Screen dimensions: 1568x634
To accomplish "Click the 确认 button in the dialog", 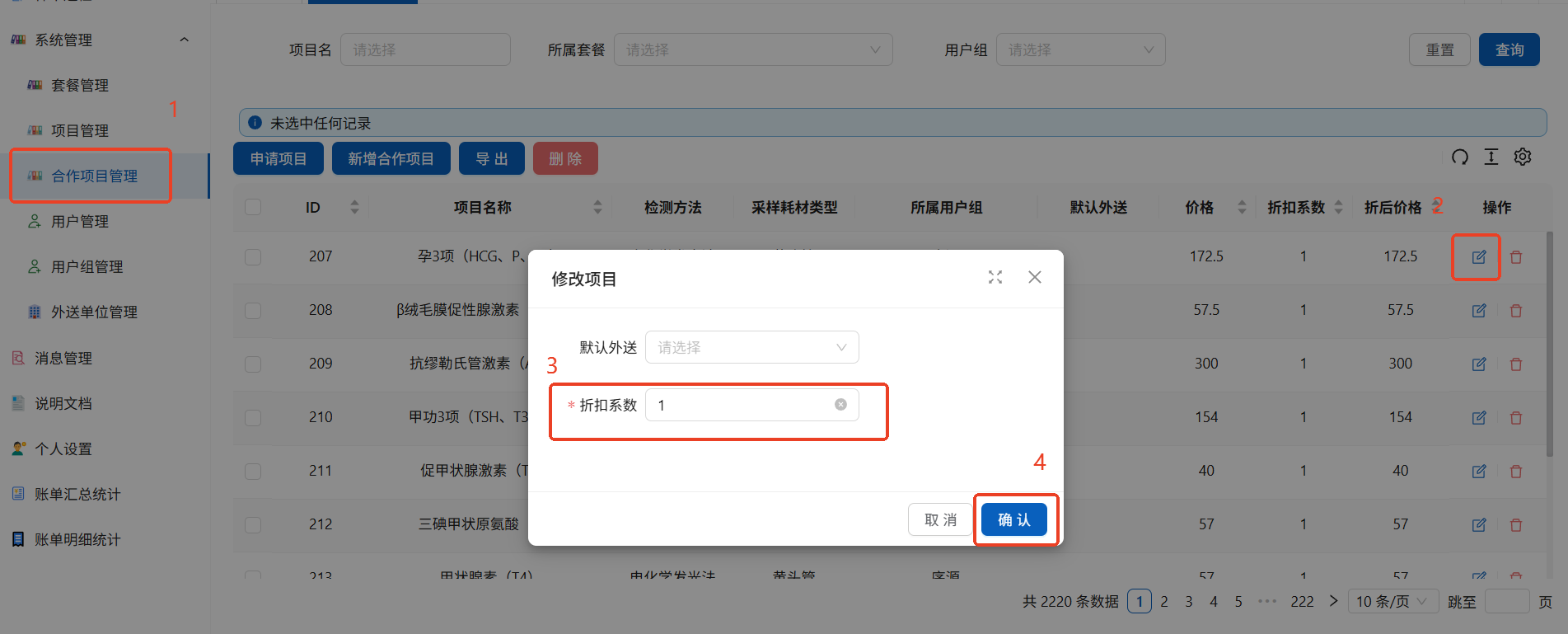I will point(1013,520).
